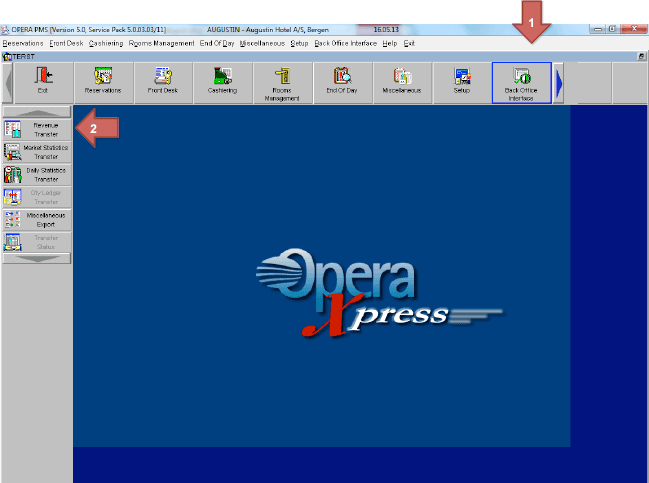Open the Reservations toolbar icon
The height and width of the screenshot is (483, 649).
[102, 83]
